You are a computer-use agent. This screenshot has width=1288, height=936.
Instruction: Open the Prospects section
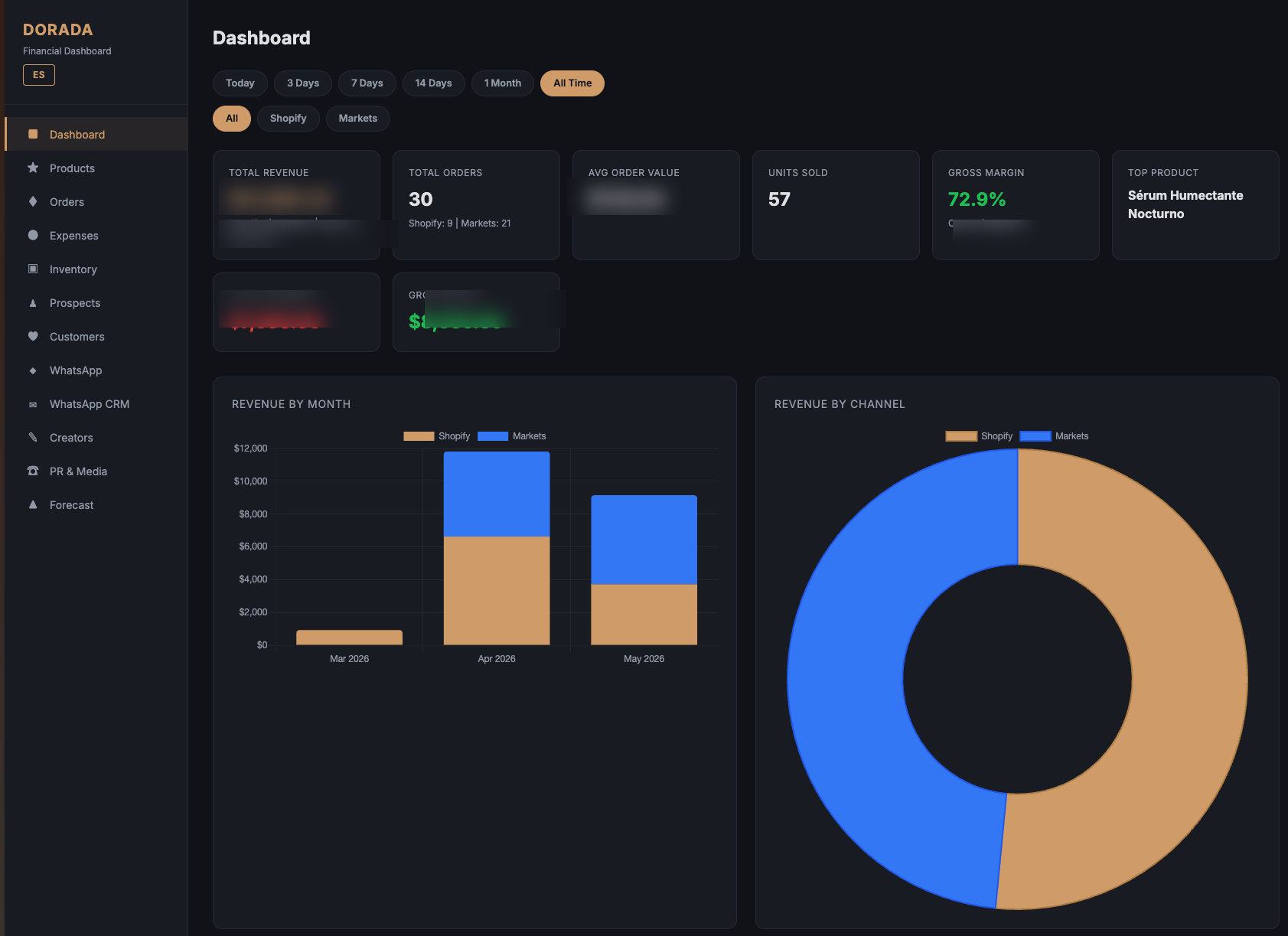pos(96,303)
